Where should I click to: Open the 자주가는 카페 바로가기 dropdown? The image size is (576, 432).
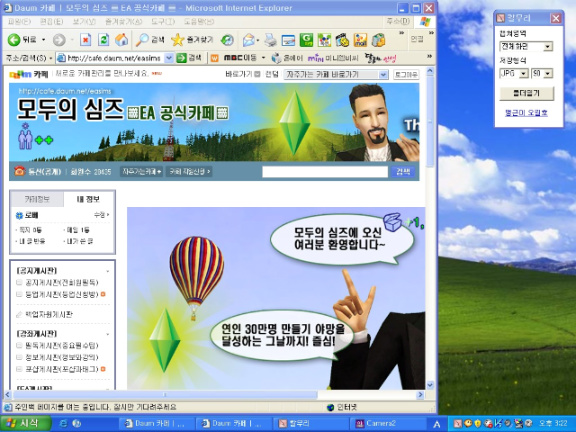(x=383, y=75)
